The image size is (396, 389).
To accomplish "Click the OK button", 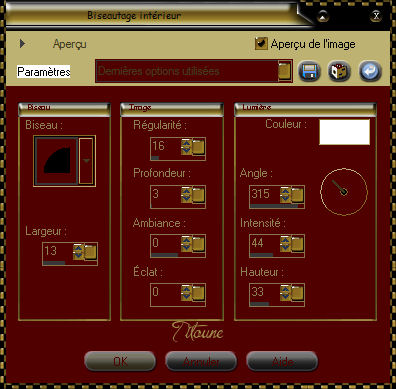I will click(x=120, y=361).
